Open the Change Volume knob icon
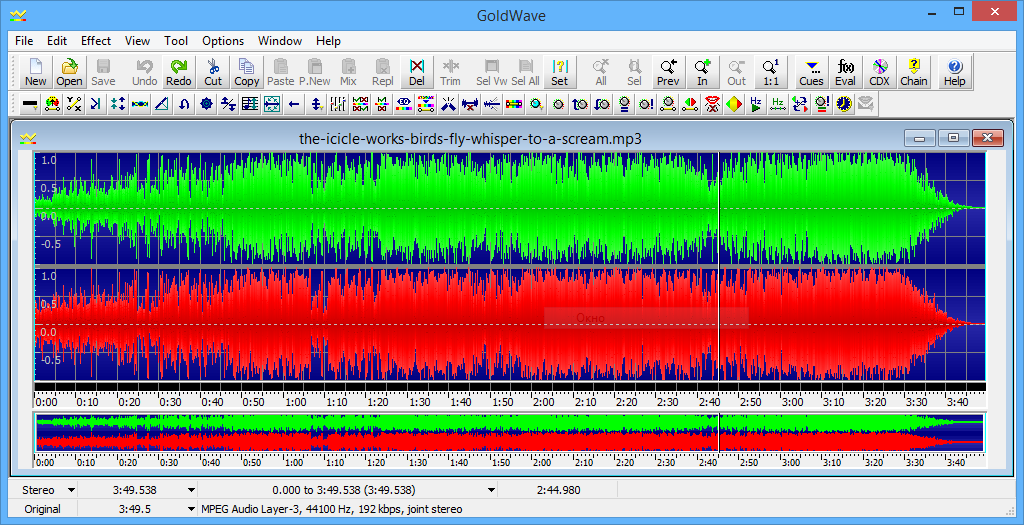The width and height of the screenshot is (1024, 525). 558,104
